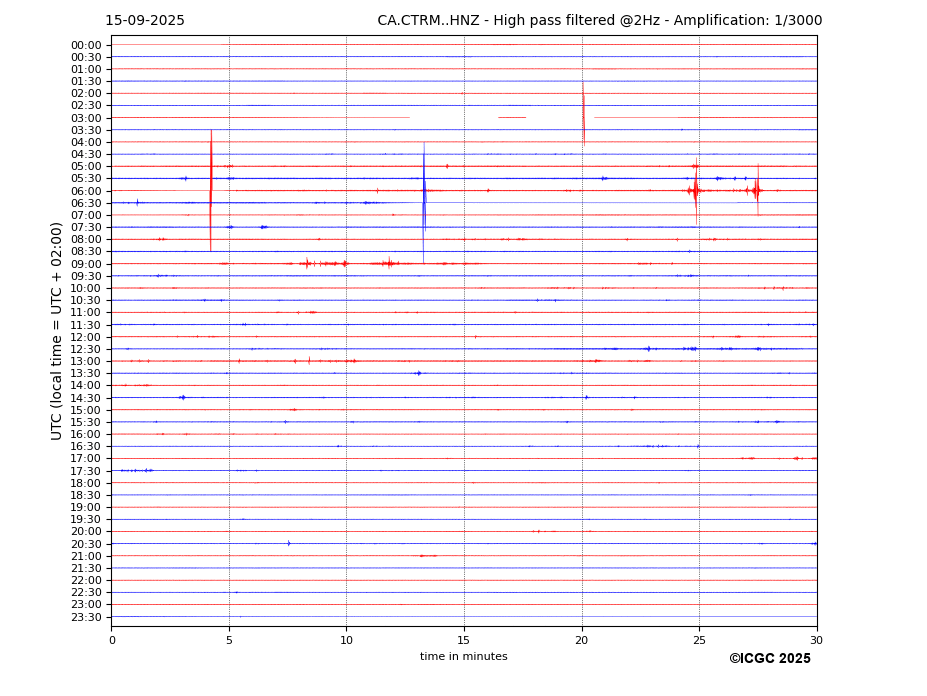Click the 13:30 row time label

(x=86, y=374)
